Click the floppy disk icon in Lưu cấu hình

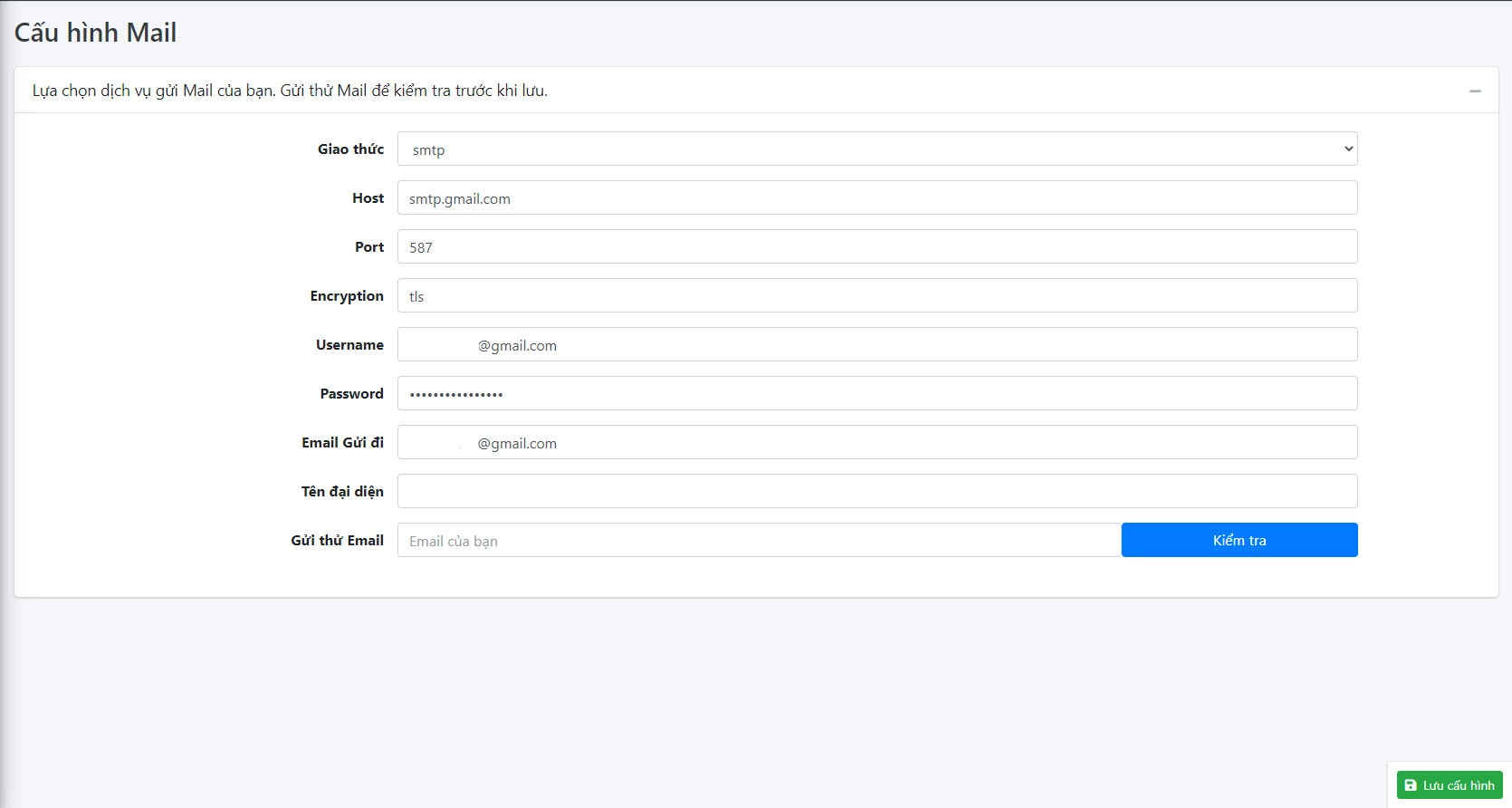[1410, 785]
